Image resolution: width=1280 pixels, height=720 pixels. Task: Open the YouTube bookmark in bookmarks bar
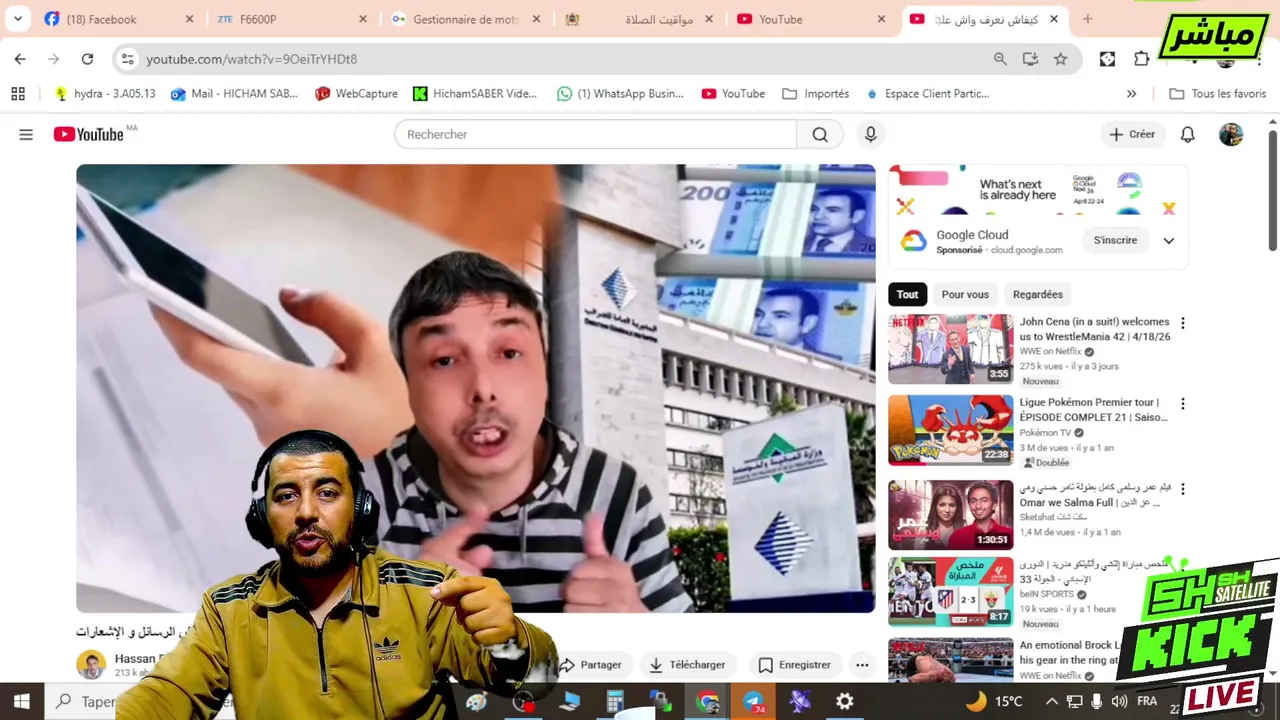click(x=733, y=93)
